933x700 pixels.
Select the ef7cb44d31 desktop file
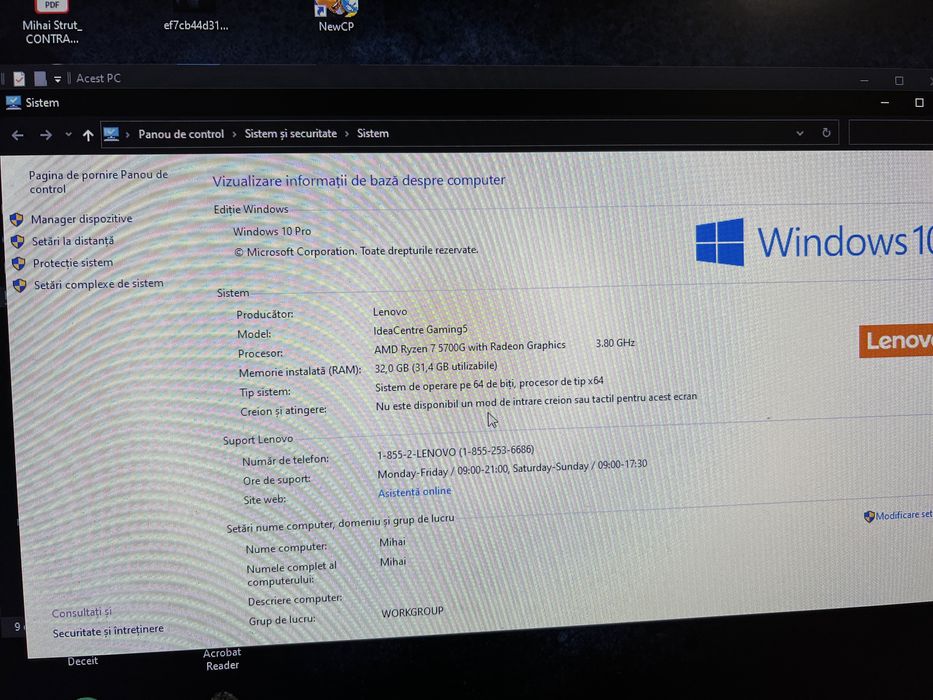tap(196, 17)
